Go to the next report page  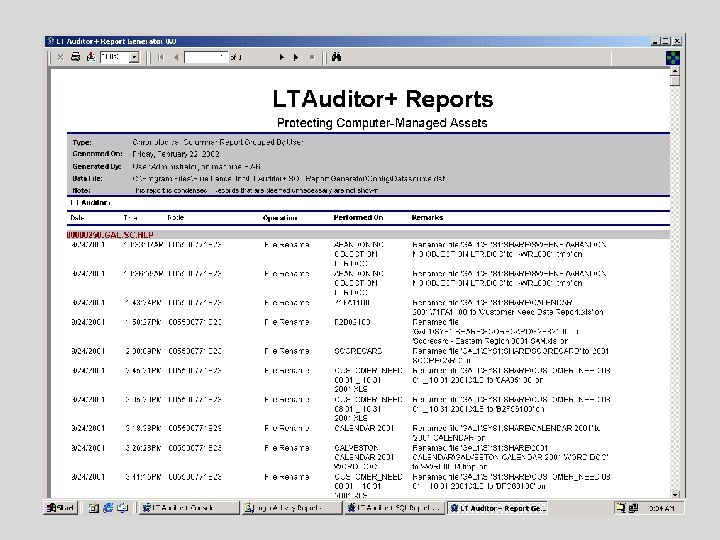(281, 57)
